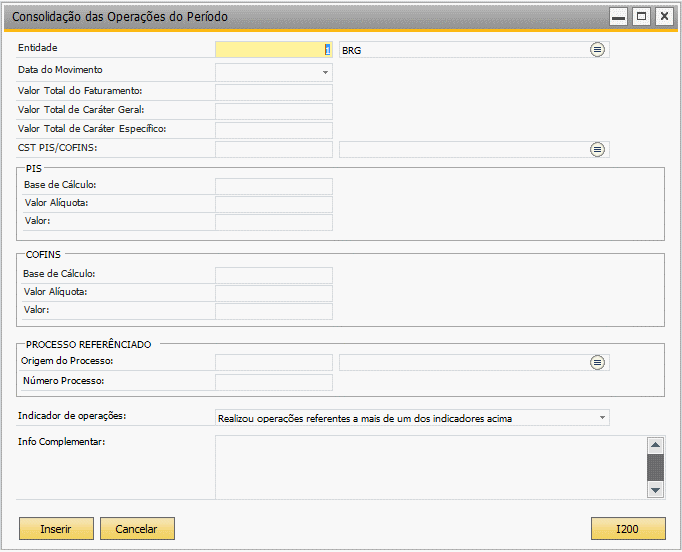Expand the Data do Movimento dropdown
This screenshot has height=552, width=682.
[325, 72]
